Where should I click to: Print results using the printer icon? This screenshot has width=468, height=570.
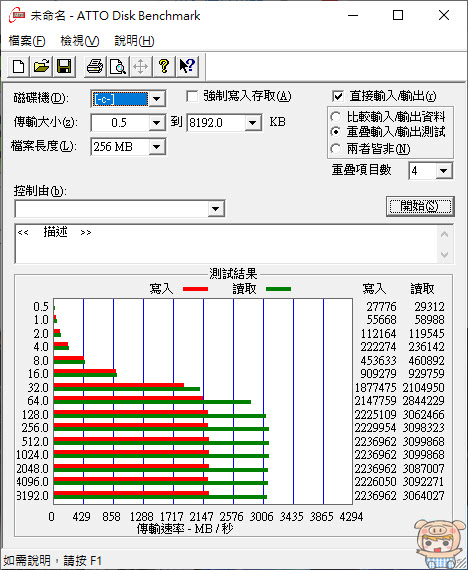tap(95, 67)
